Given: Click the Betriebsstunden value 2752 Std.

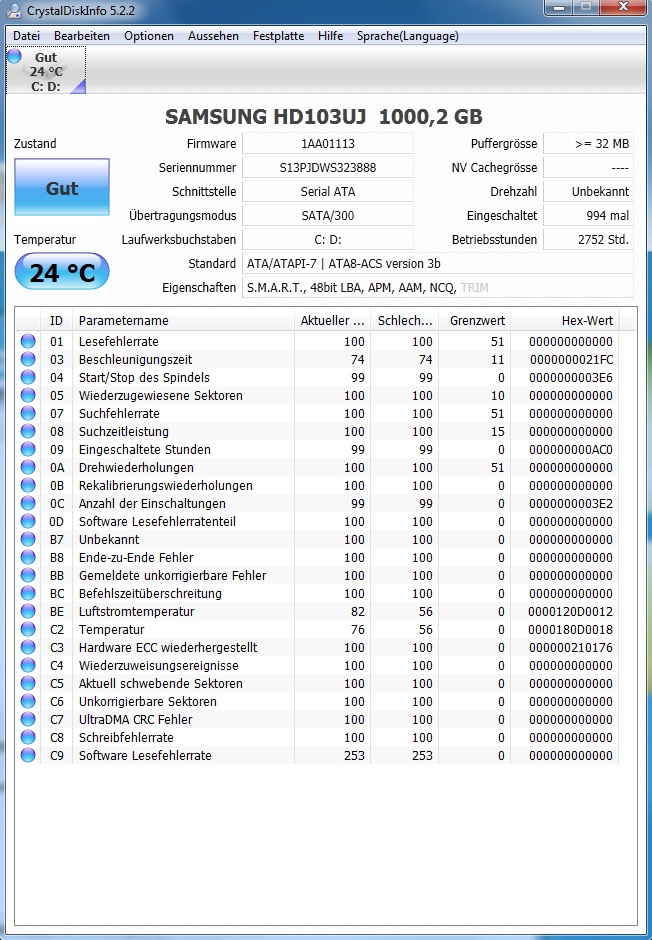Looking at the screenshot, I should pos(588,239).
